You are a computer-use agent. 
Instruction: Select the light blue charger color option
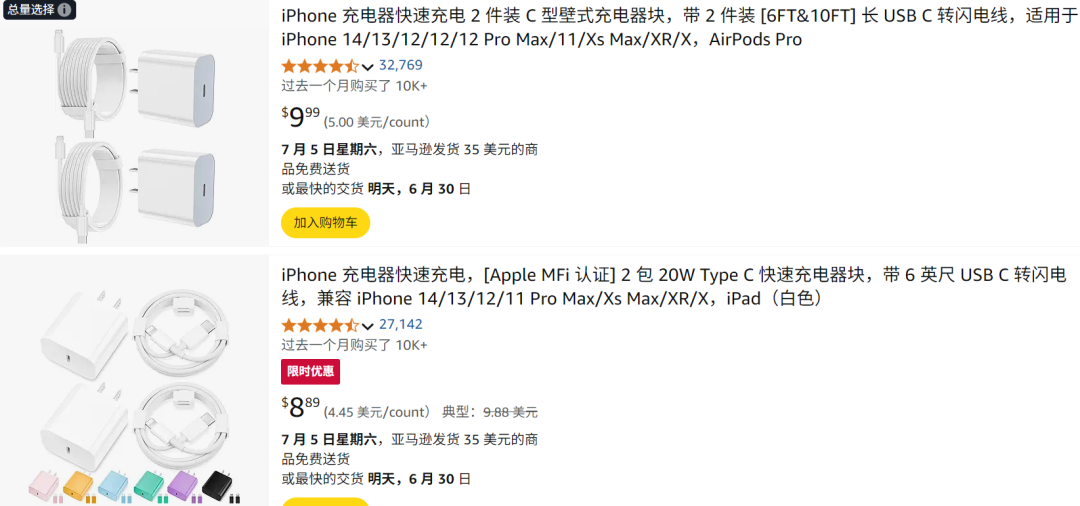(x=112, y=487)
